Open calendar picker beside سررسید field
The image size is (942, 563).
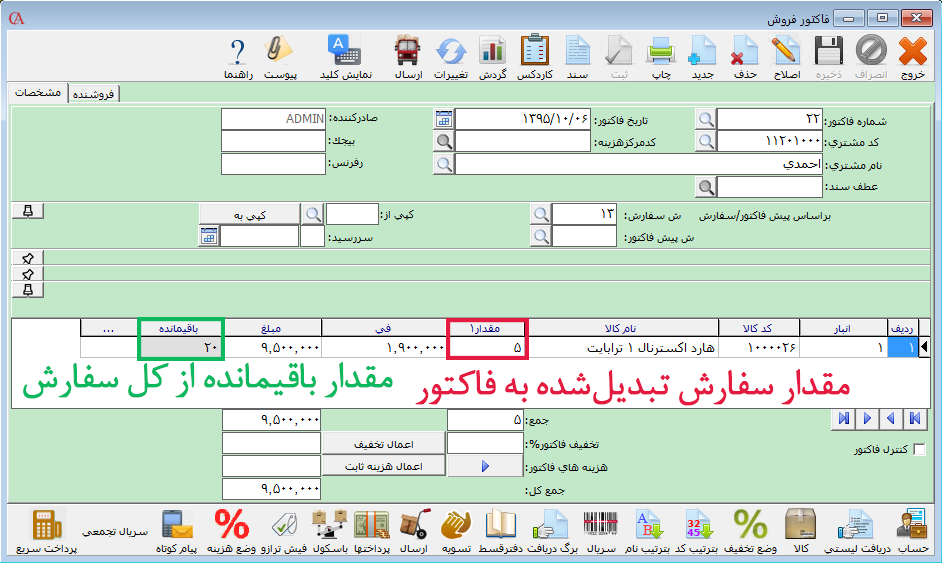[x=208, y=236]
